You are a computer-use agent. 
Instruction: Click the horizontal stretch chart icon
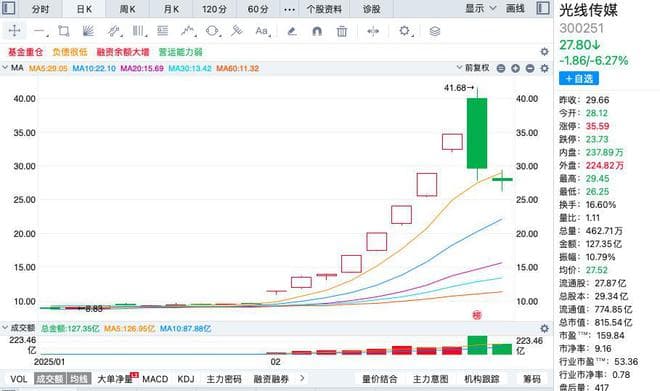tap(373, 31)
